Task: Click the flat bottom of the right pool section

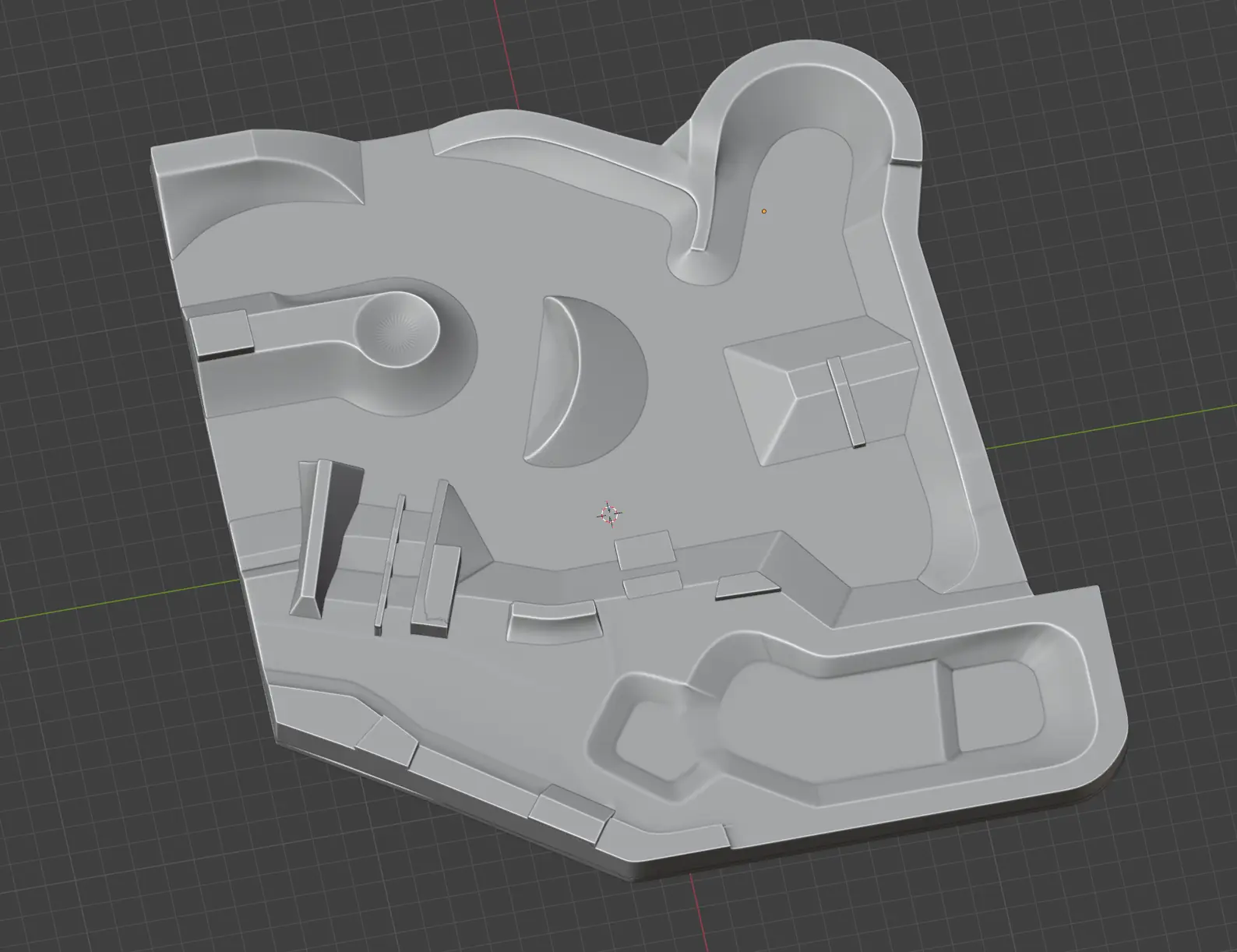Action: click(999, 707)
